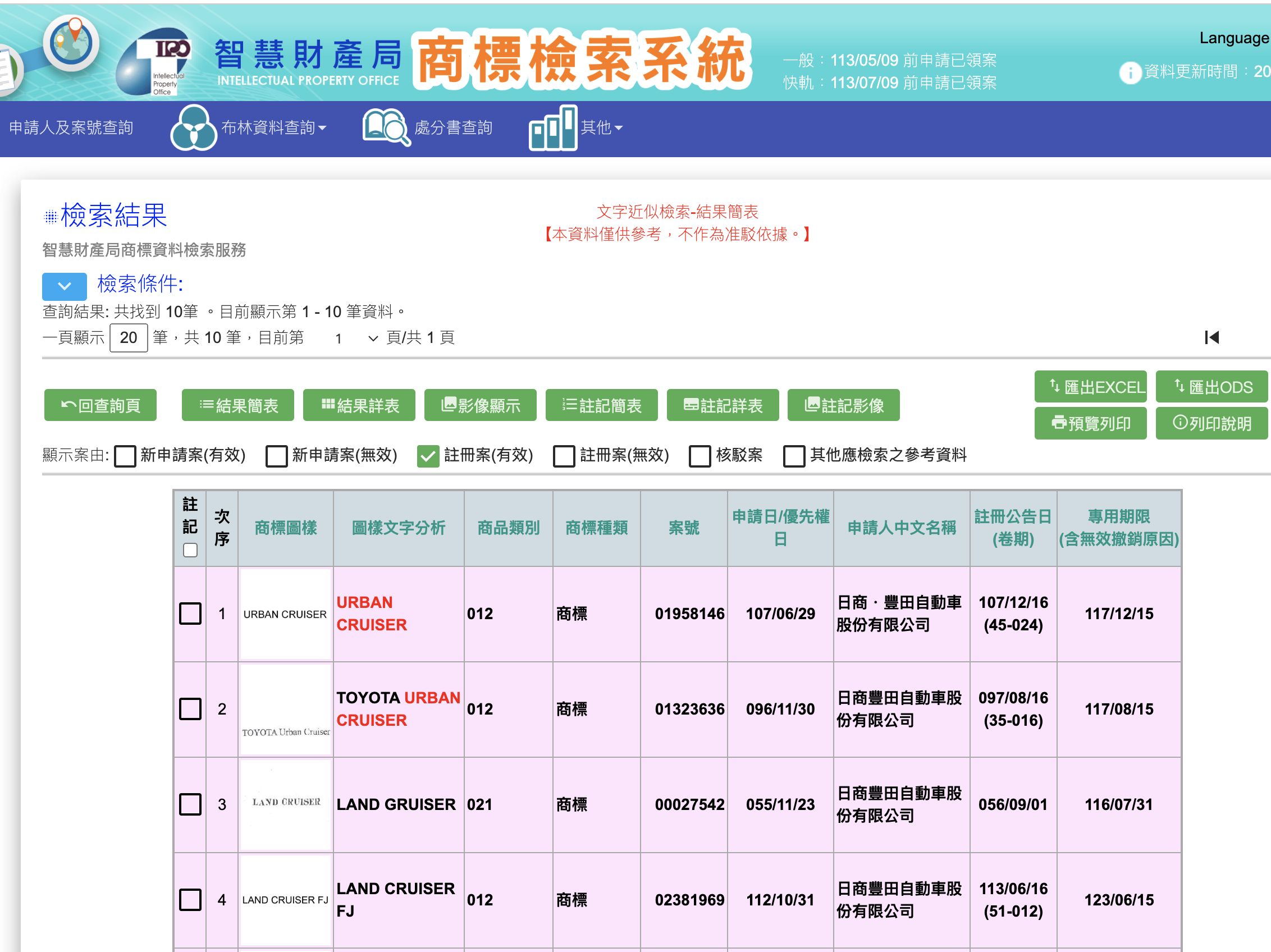The width and height of the screenshot is (1271, 952).
Task: Toggle select-all 註記 header checkbox
Action: pos(190,551)
